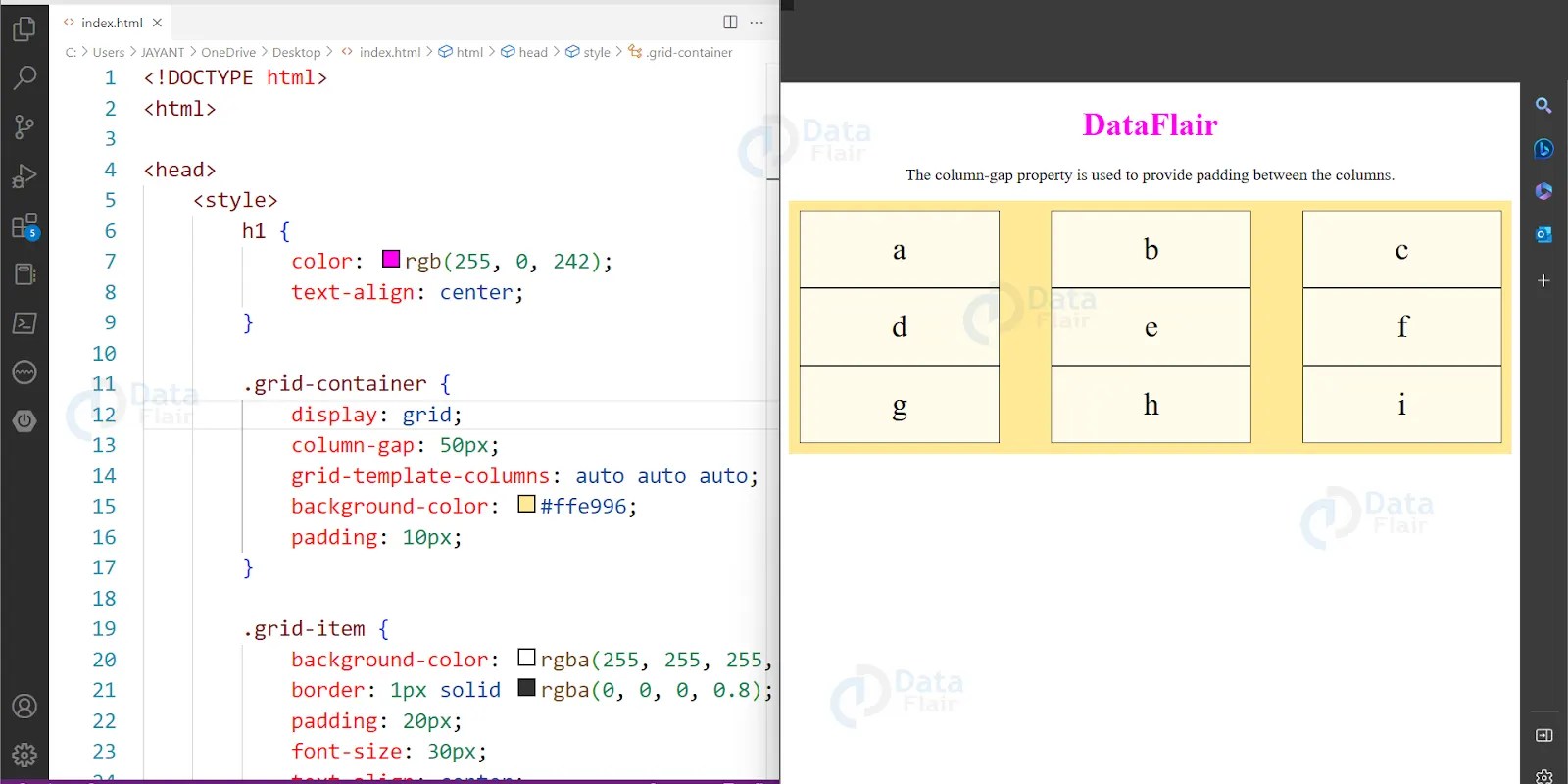
Task: Expand the Users breadcrumb
Action: click(x=109, y=52)
